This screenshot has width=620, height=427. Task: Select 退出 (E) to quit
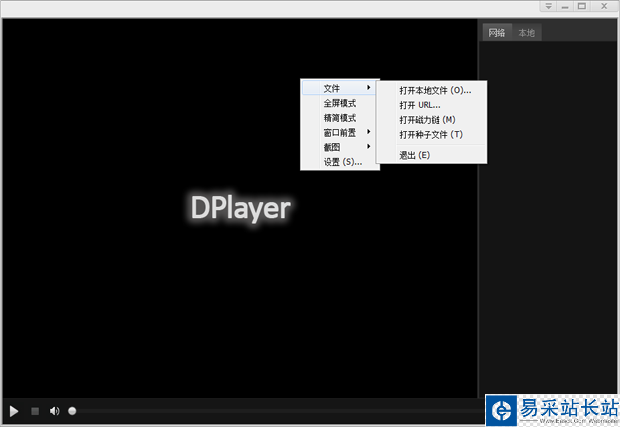point(431,155)
